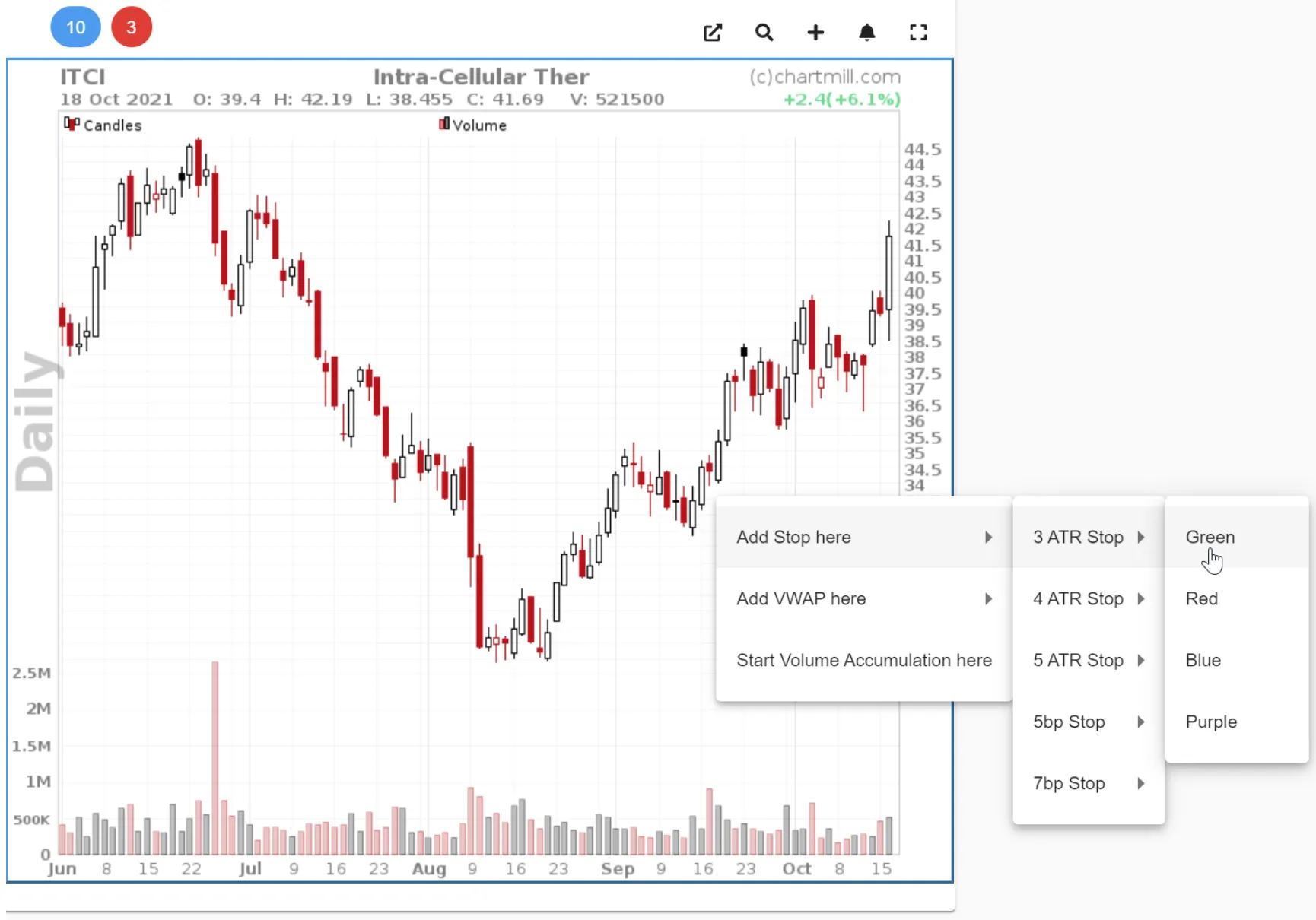
Task: Click the (c)chartmill.com text
Action: click(x=825, y=77)
